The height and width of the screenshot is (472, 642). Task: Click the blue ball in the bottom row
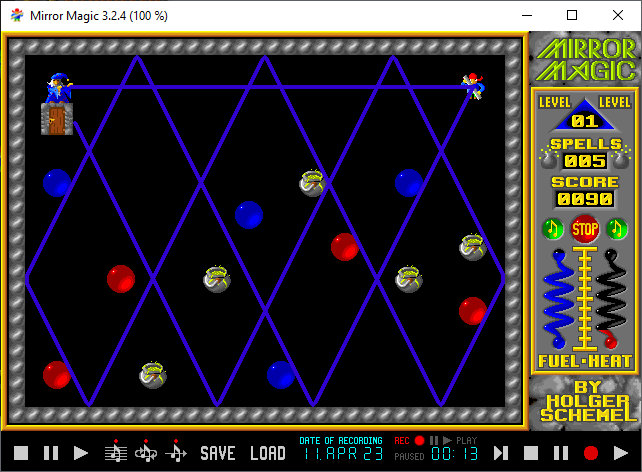click(x=280, y=375)
